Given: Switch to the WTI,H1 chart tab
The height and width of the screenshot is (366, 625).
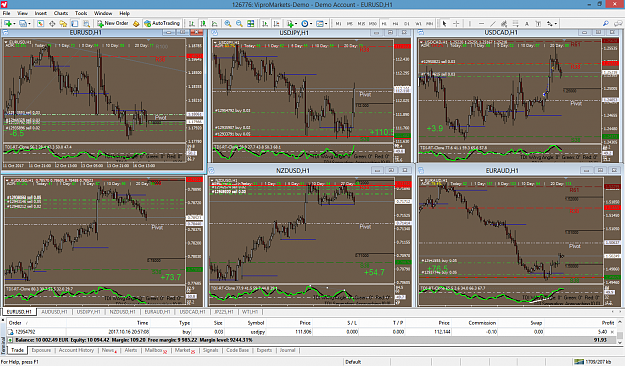Looking at the screenshot, I should (x=250, y=312).
